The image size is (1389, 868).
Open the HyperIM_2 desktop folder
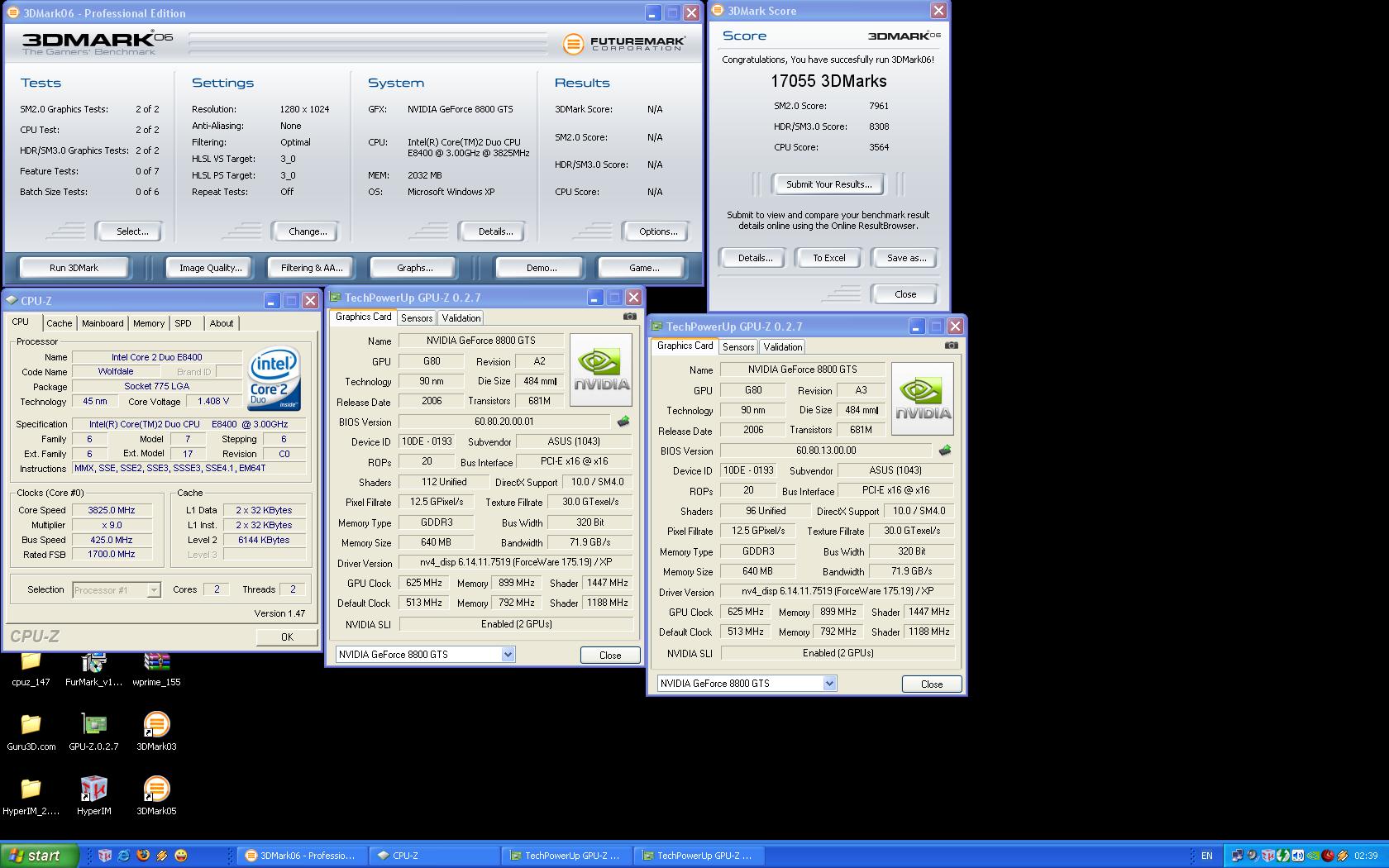coord(31,797)
